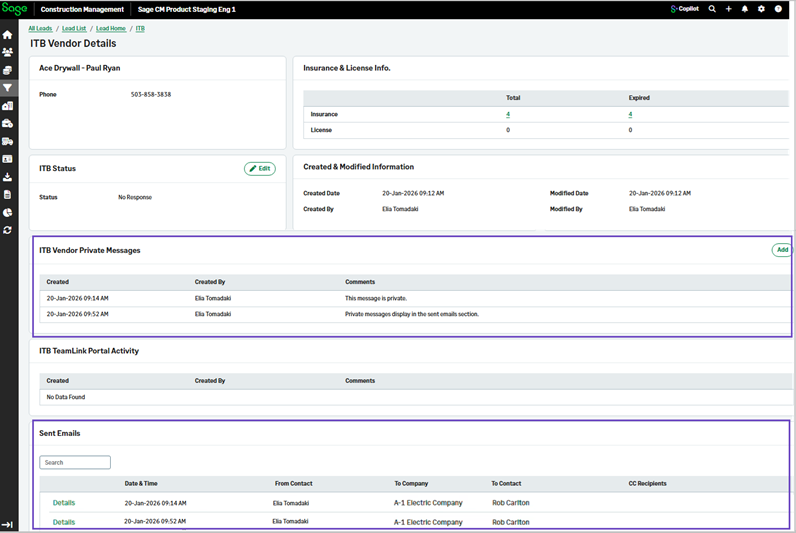The width and height of the screenshot is (796, 533).
Task: Go to Lead Home breadcrumb
Action: click(x=111, y=29)
